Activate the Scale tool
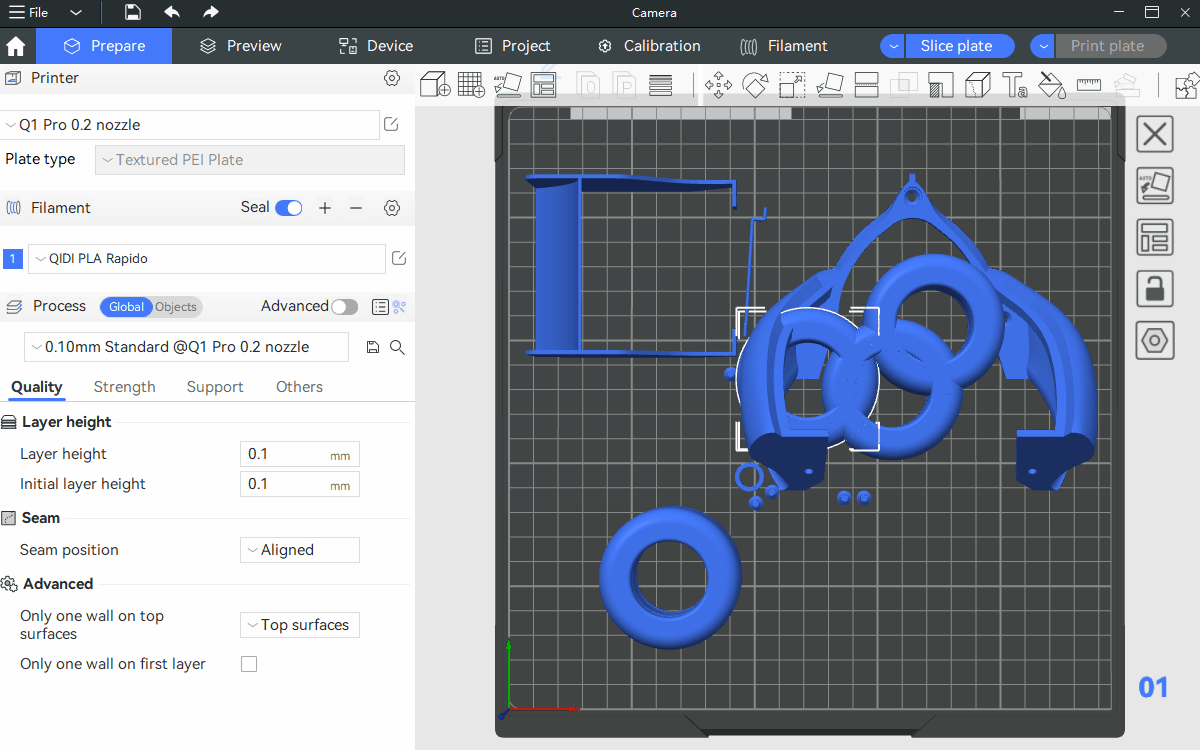The image size is (1200, 750). 792,85
